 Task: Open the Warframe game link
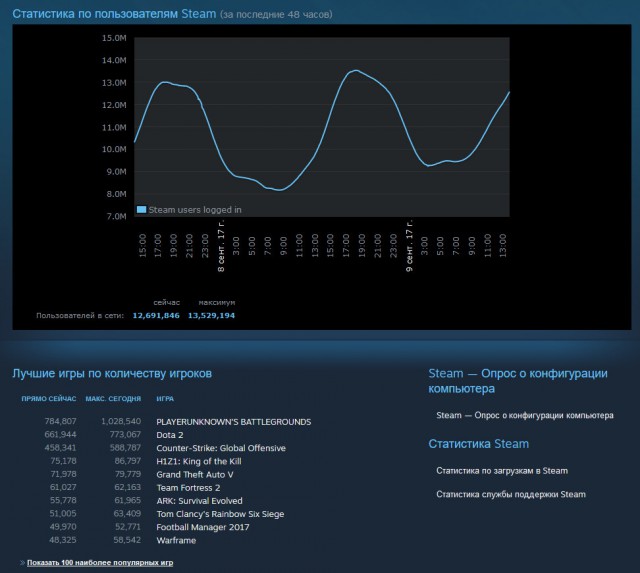tap(176, 540)
